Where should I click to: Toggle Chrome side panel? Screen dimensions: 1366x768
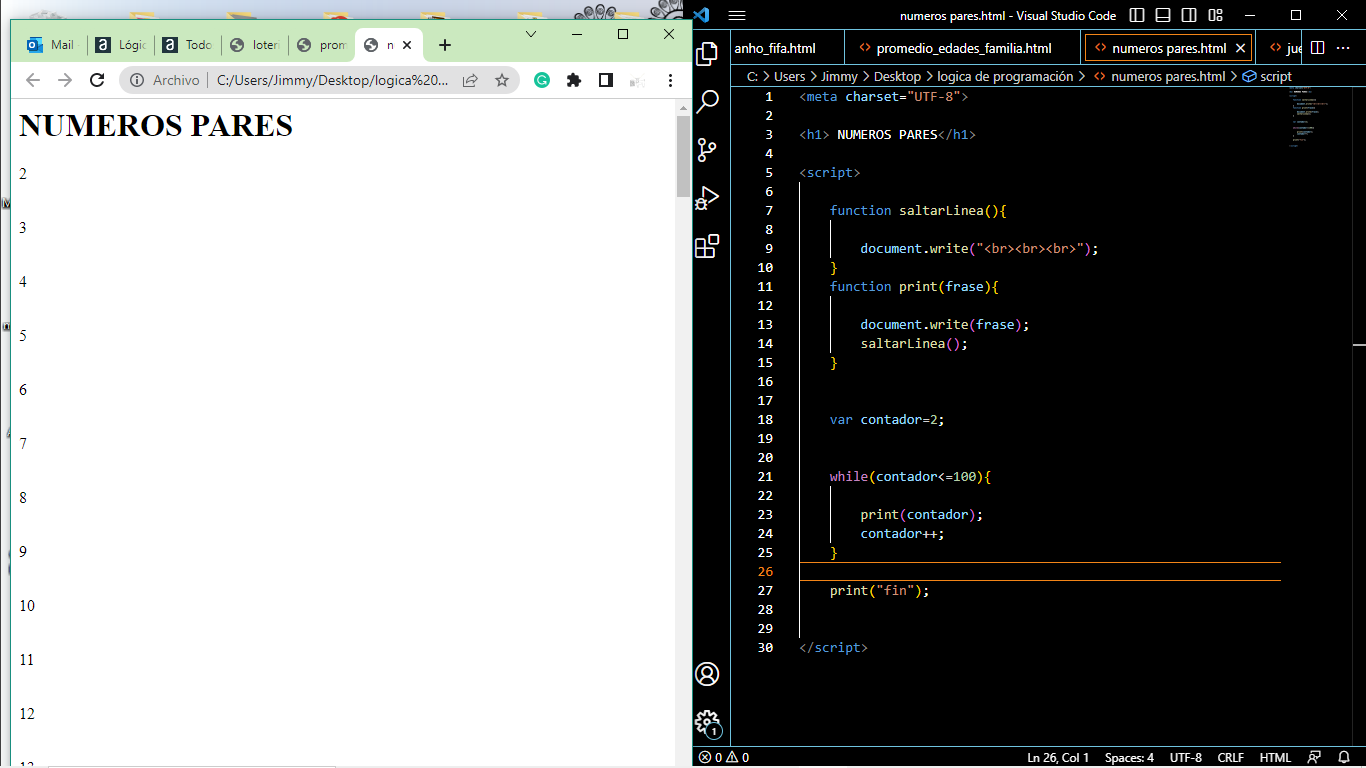[x=606, y=80]
